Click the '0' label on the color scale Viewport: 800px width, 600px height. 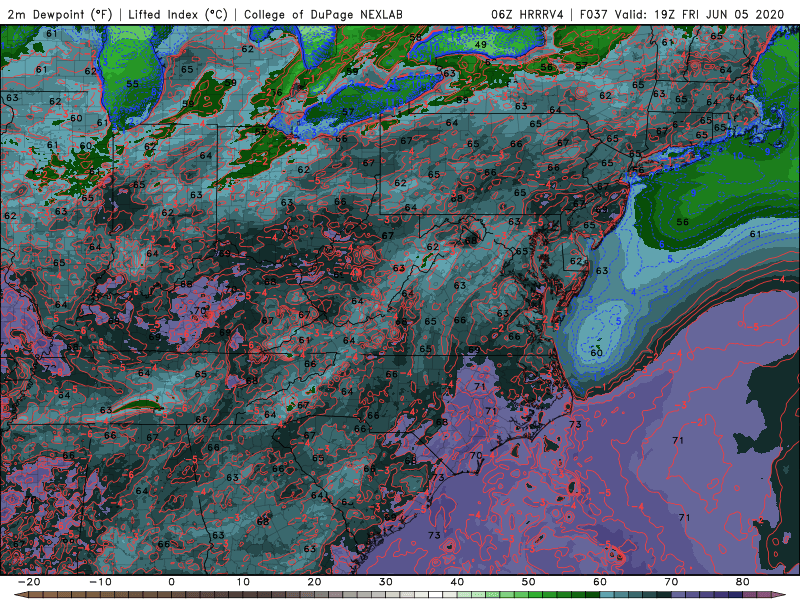click(x=171, y=582)
